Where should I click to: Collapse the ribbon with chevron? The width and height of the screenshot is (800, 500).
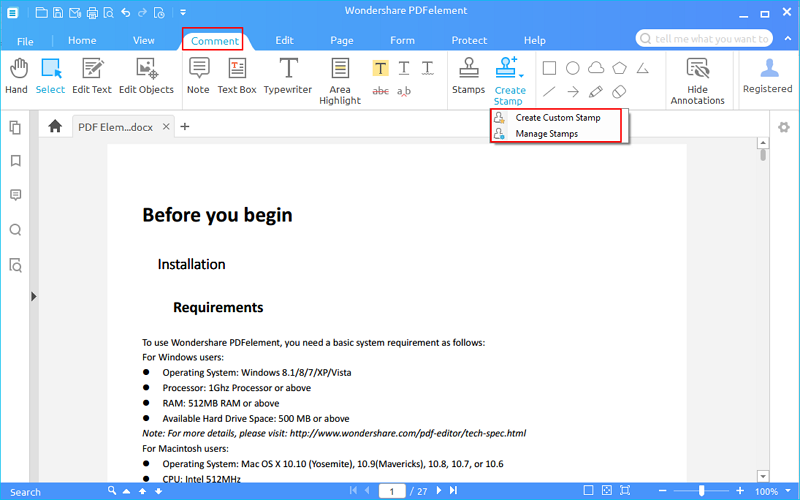click(x=788, y=39)
